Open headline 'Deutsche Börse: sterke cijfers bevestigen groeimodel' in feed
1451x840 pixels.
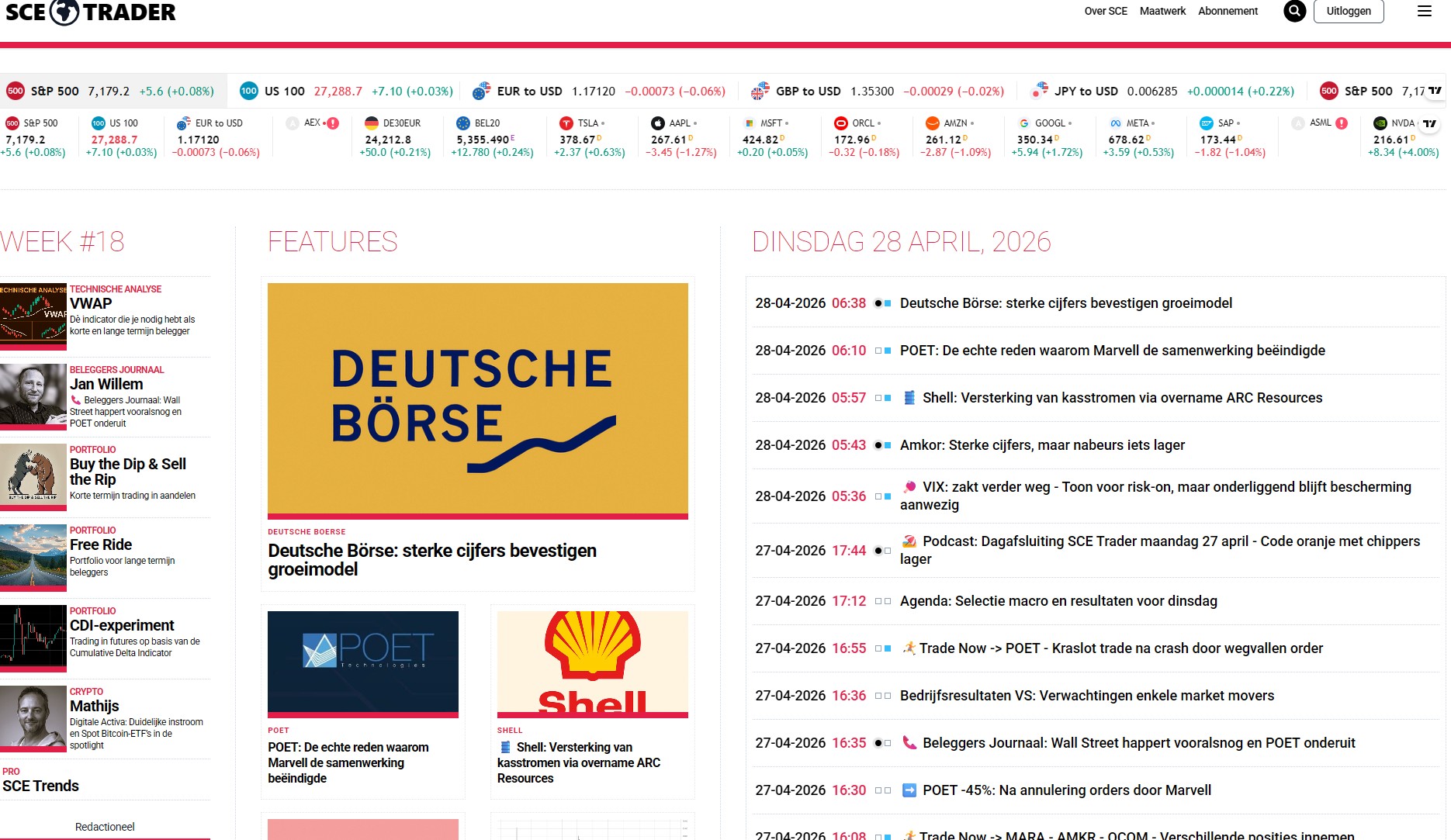point(1066,303)
